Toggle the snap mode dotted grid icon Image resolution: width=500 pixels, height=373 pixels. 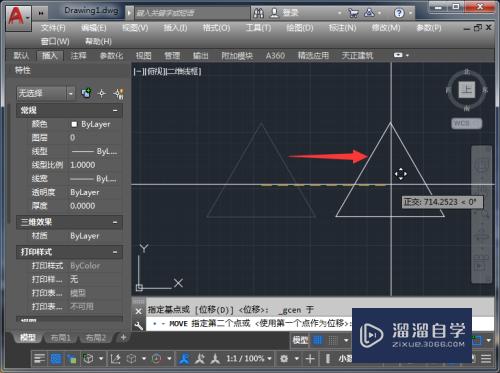point(333,340)
